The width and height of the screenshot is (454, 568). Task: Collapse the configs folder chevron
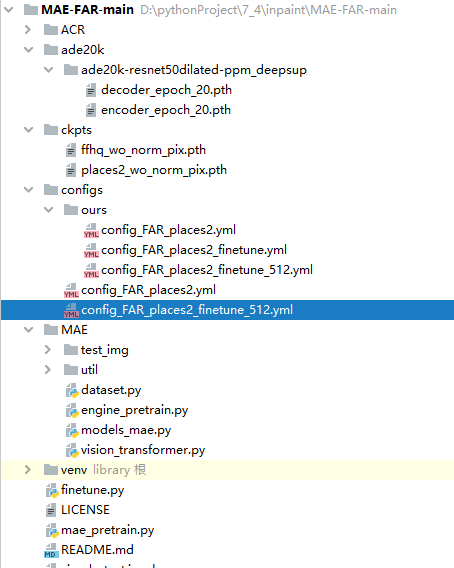[x=28, y=190]
